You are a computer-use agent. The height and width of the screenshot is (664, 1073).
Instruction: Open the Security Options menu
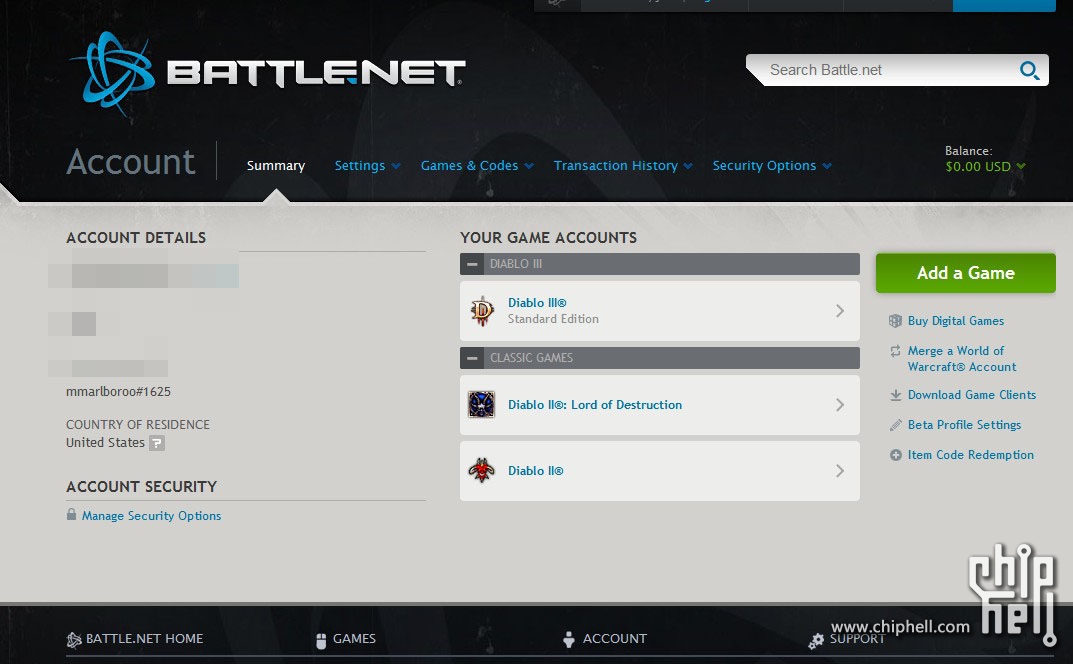pyautogui.click(x=764, y=166)
